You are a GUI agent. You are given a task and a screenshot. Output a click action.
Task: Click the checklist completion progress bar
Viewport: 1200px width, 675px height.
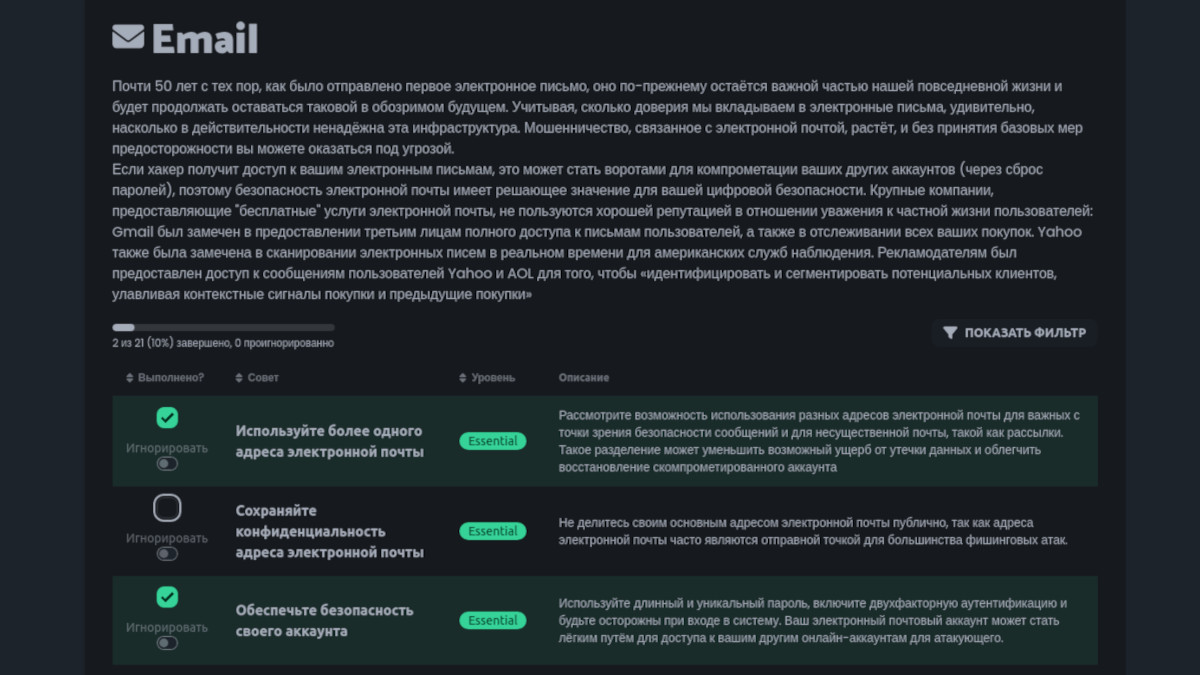click(223, 327)
